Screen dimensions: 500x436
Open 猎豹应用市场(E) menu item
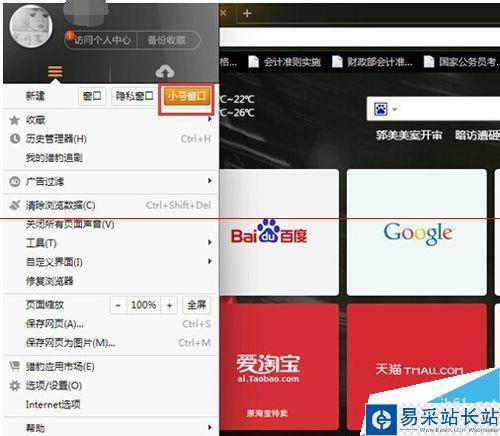(x=110, y=367)
